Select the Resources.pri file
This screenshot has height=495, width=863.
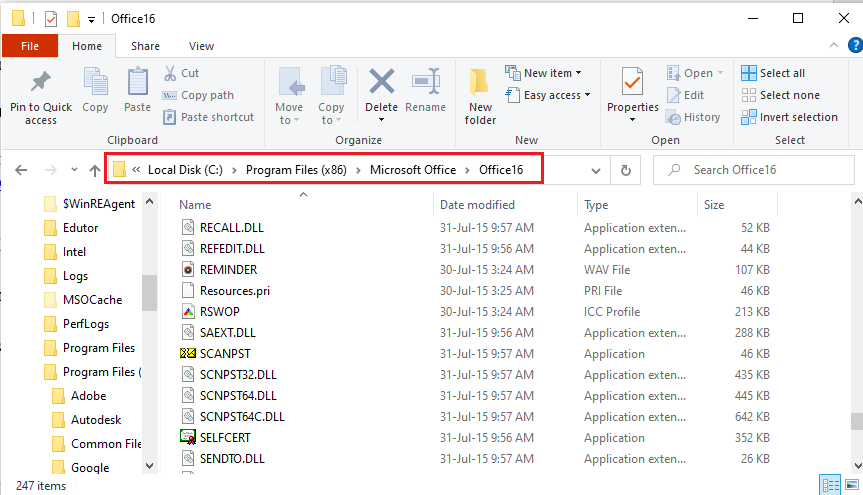coord(234,291)
